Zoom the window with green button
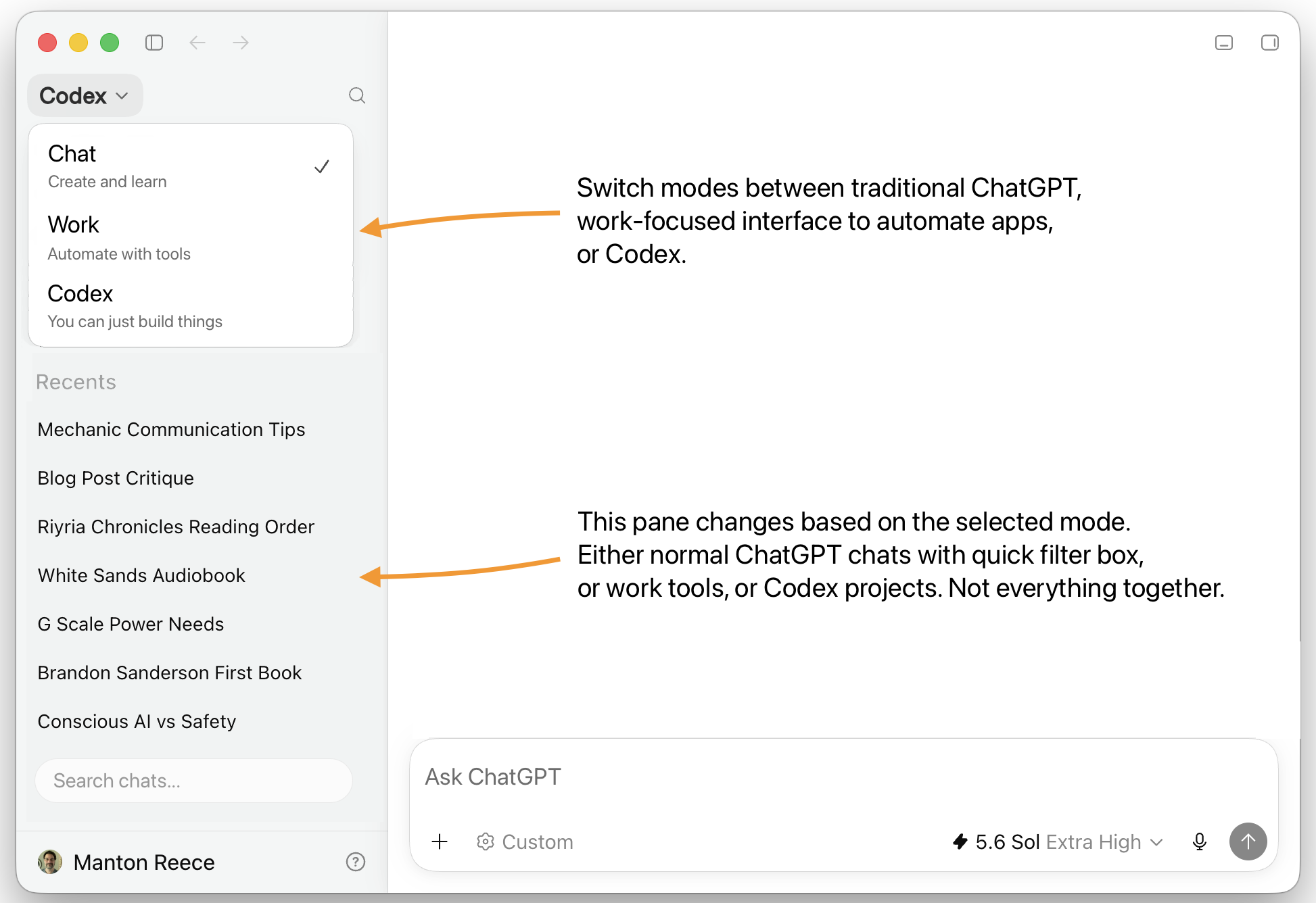 click(x=110, y=43)
